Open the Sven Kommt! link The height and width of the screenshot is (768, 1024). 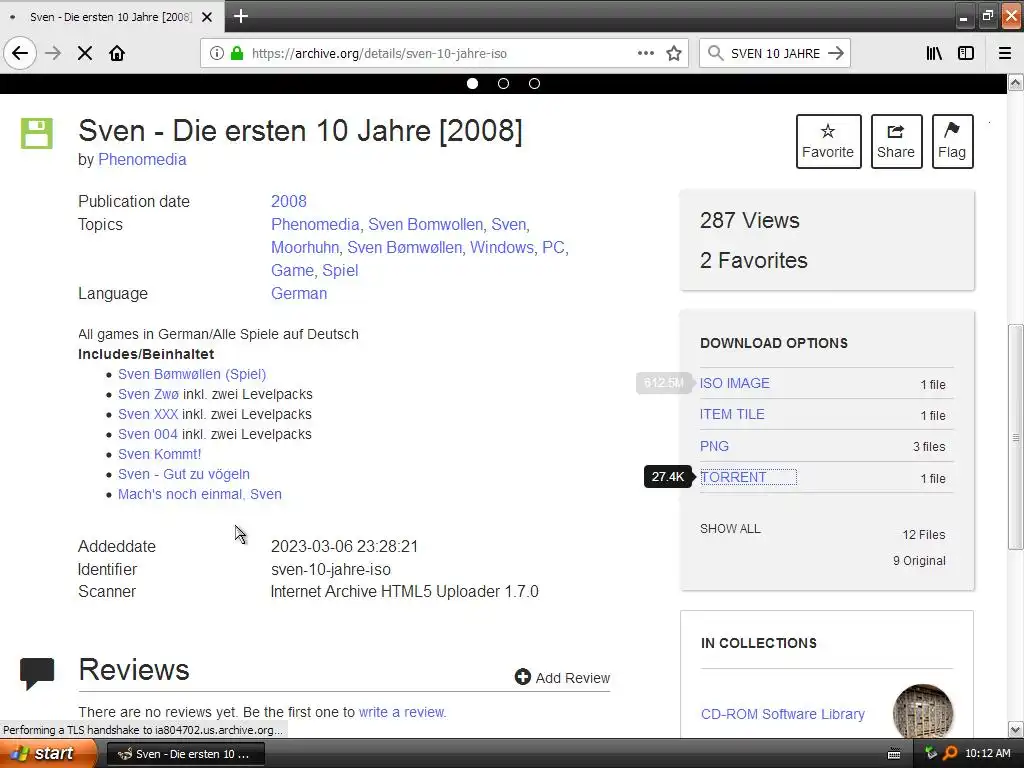[x=159, y=455]
